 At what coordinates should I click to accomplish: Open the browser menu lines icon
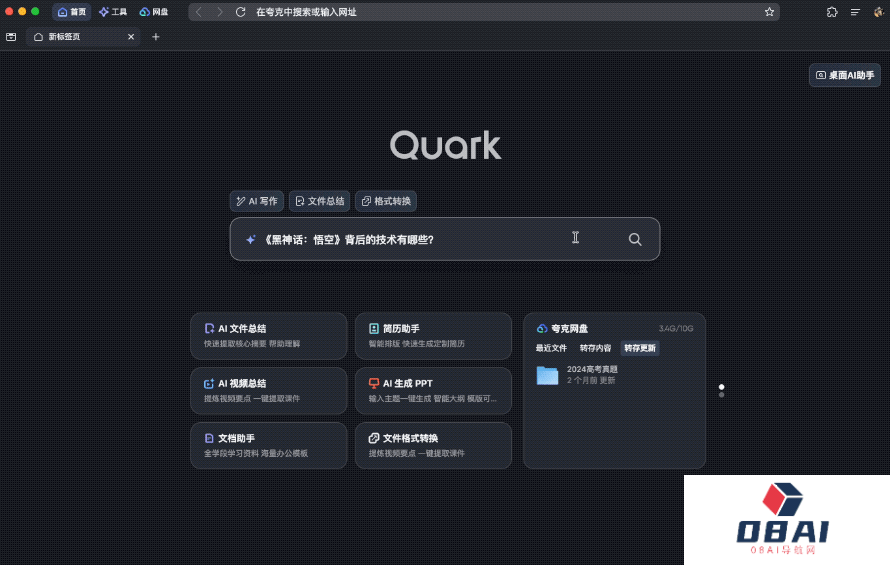tap(855, 12)
